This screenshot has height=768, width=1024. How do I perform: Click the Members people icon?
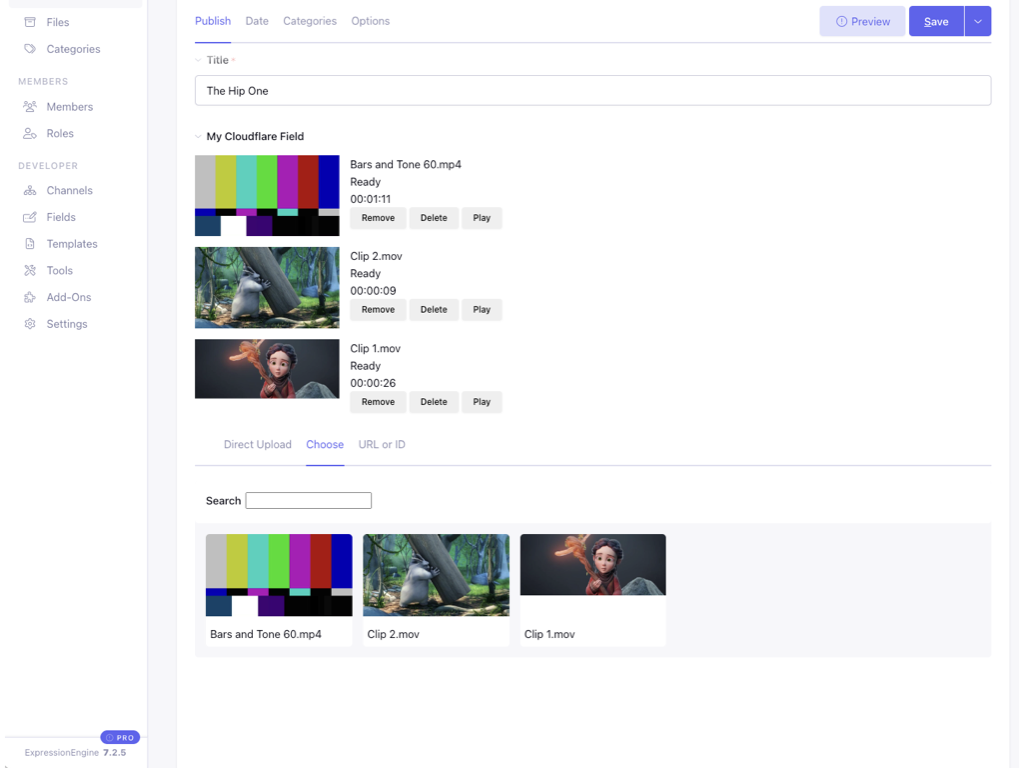[30, 106]
